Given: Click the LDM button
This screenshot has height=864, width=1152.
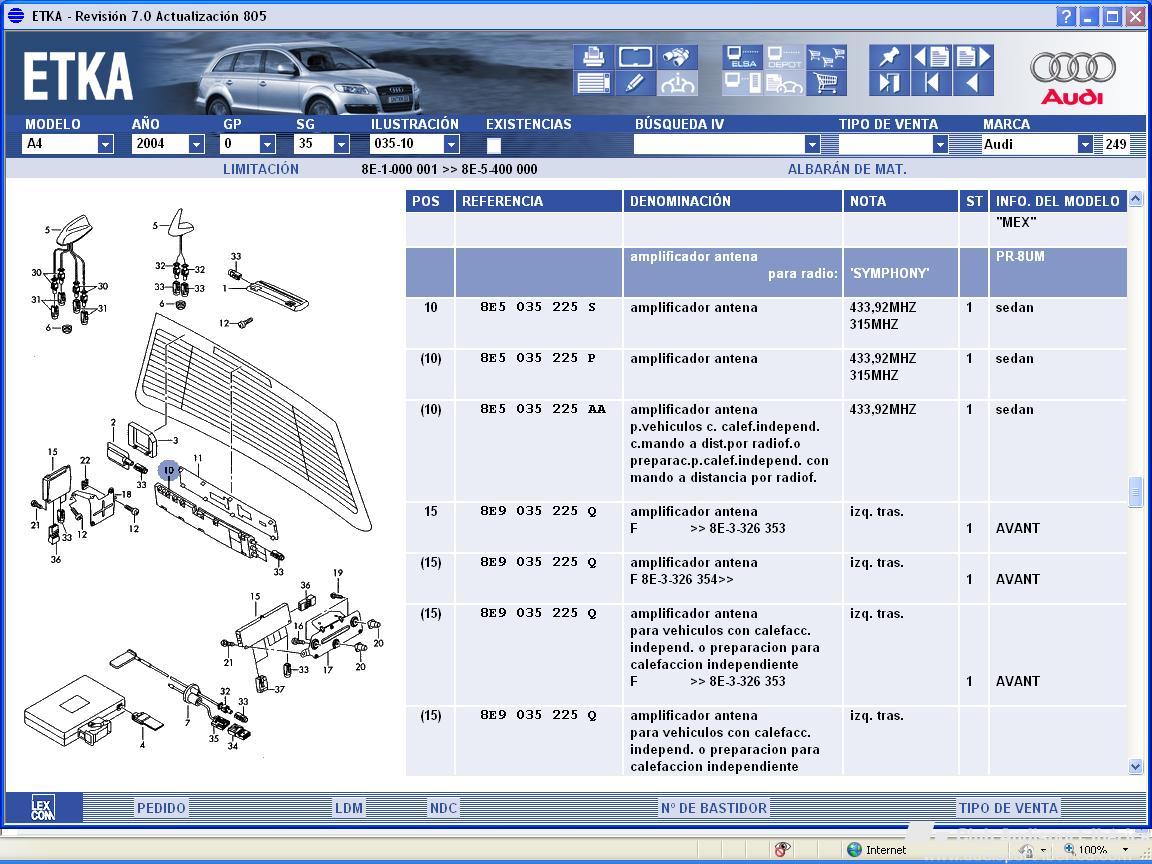Looking at the screenshot, I should click(349, 808).
